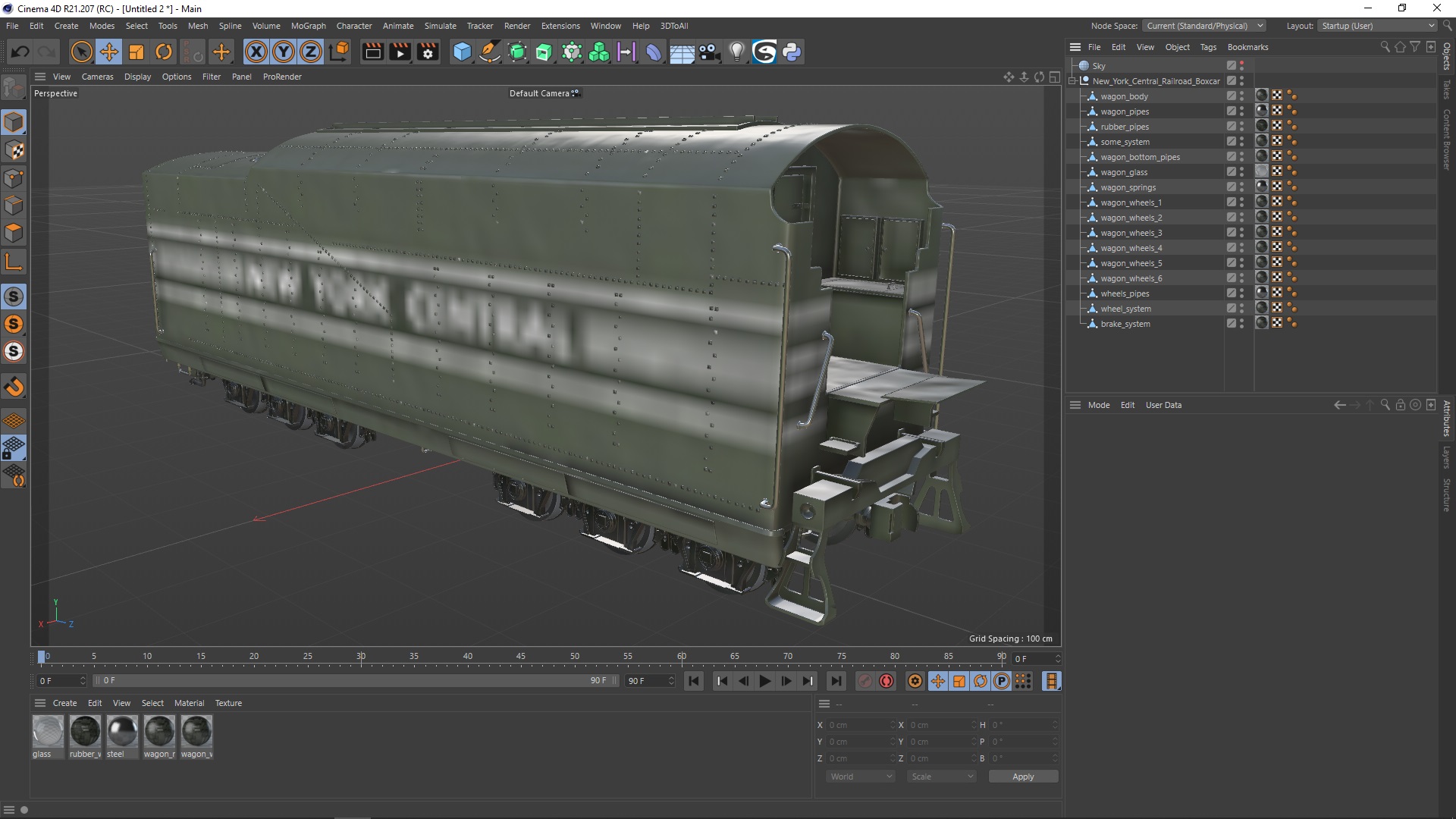The height and width of the screenshot is (819, 1456).
Task: Open the spline Pen tool
Action: (490, 52)
